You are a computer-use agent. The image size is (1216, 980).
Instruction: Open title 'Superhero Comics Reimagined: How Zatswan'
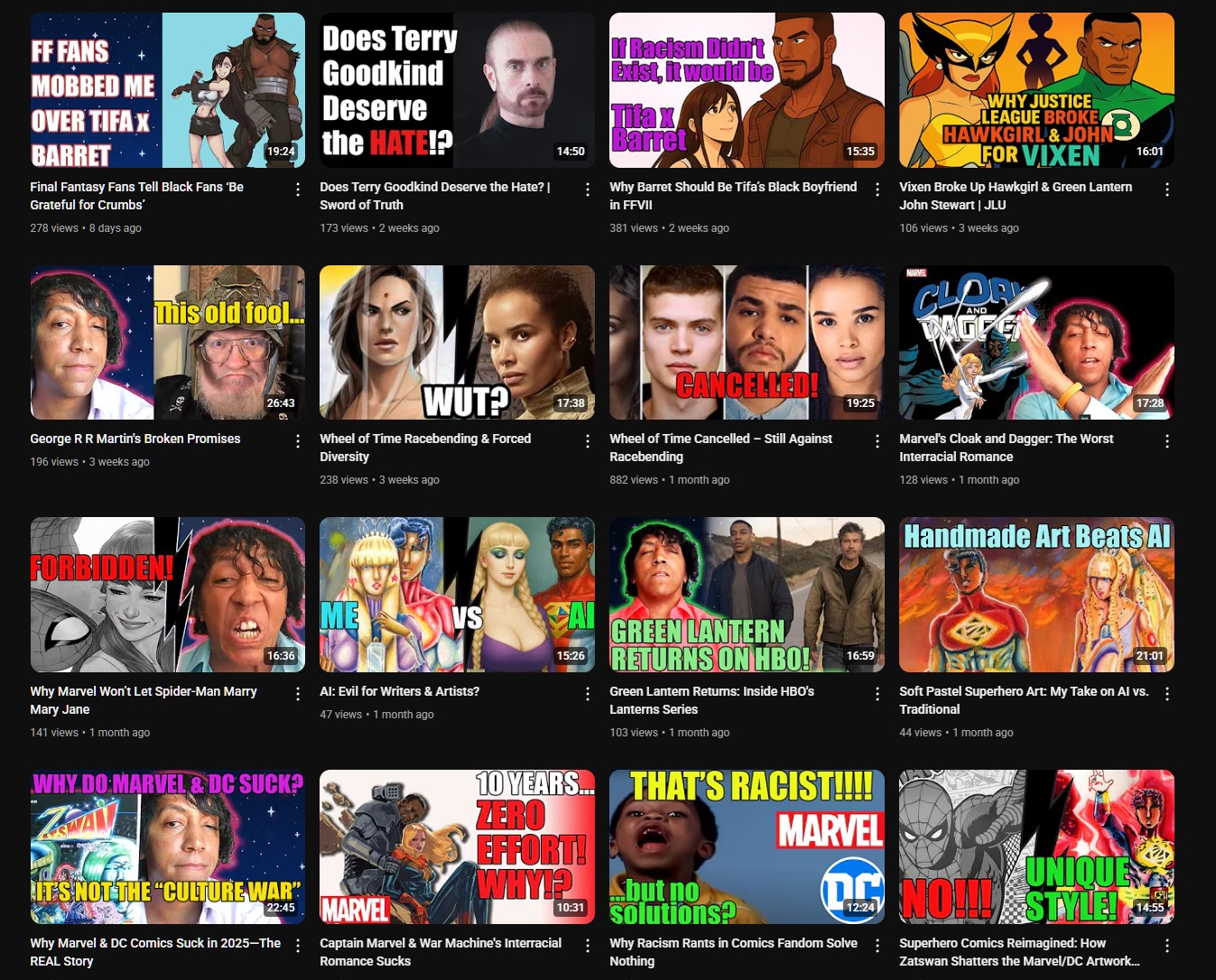1020,952
